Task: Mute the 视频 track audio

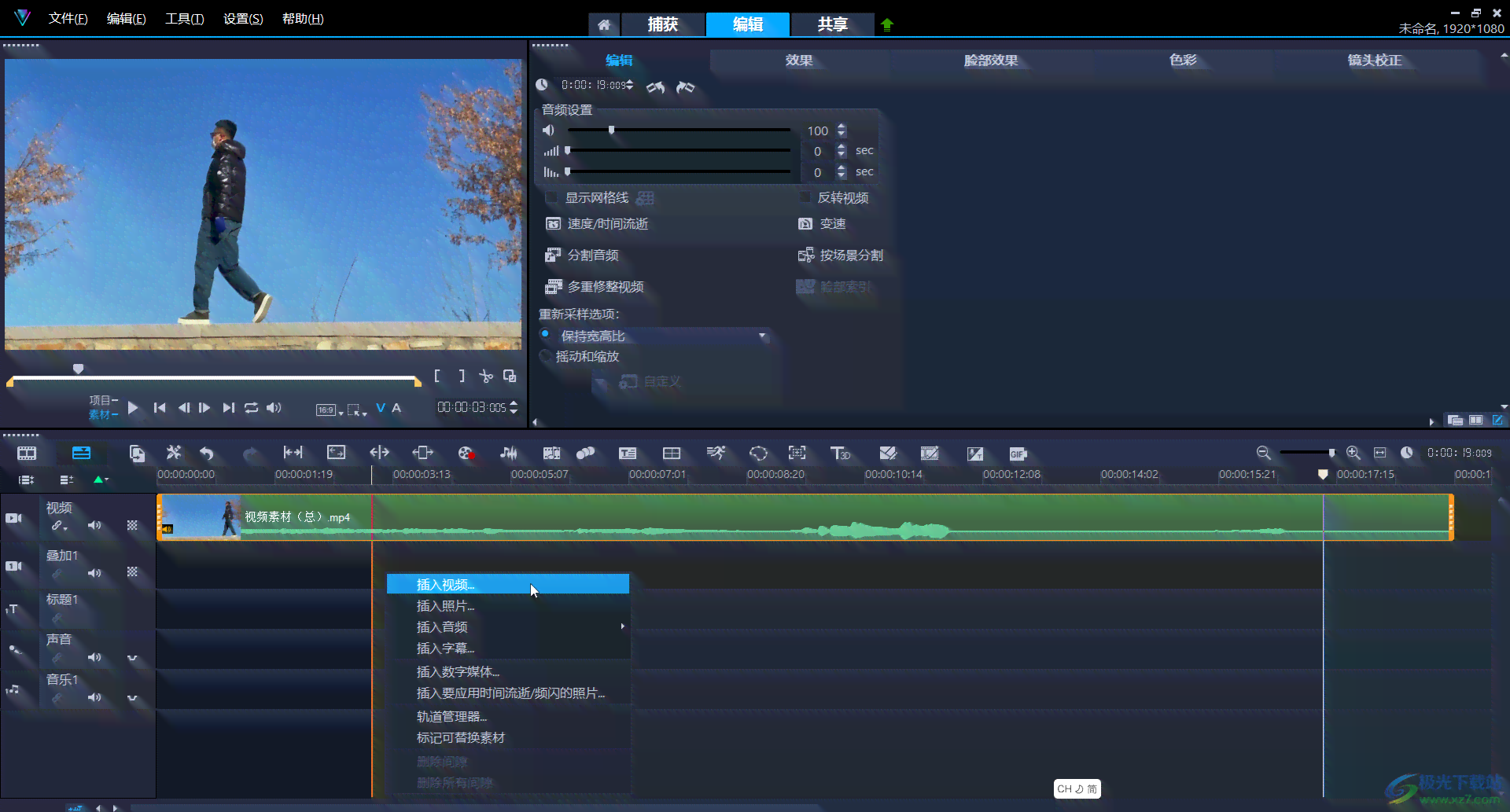Action: pos(94,525)
